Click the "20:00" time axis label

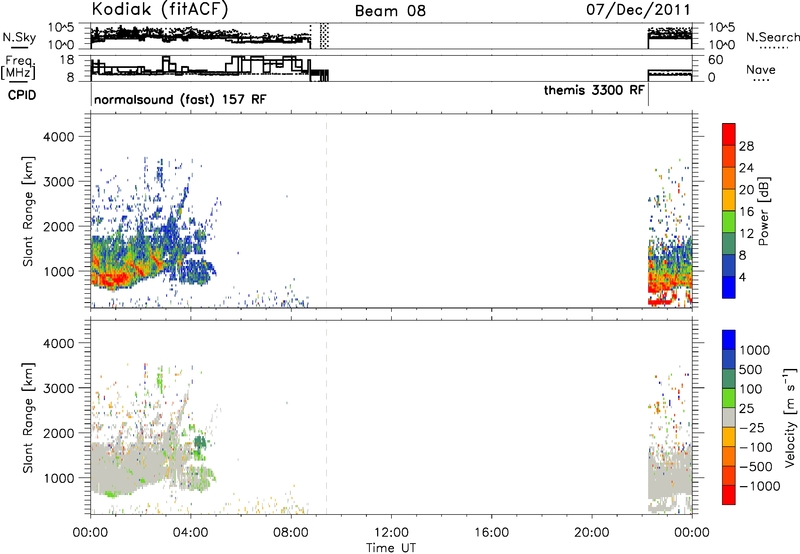click(x=592, y=533)
